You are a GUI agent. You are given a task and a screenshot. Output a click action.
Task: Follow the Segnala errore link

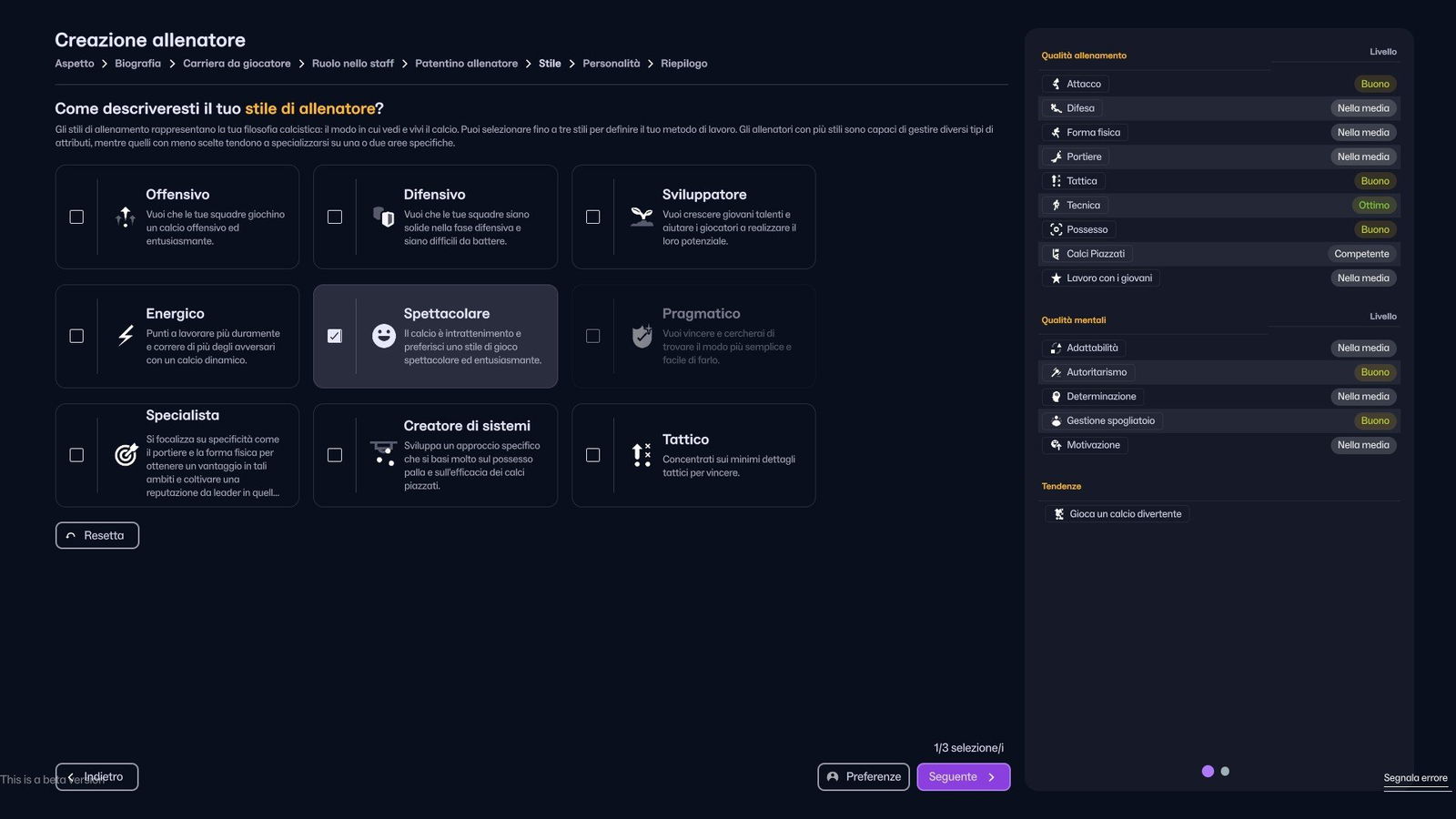(1415, 778)
